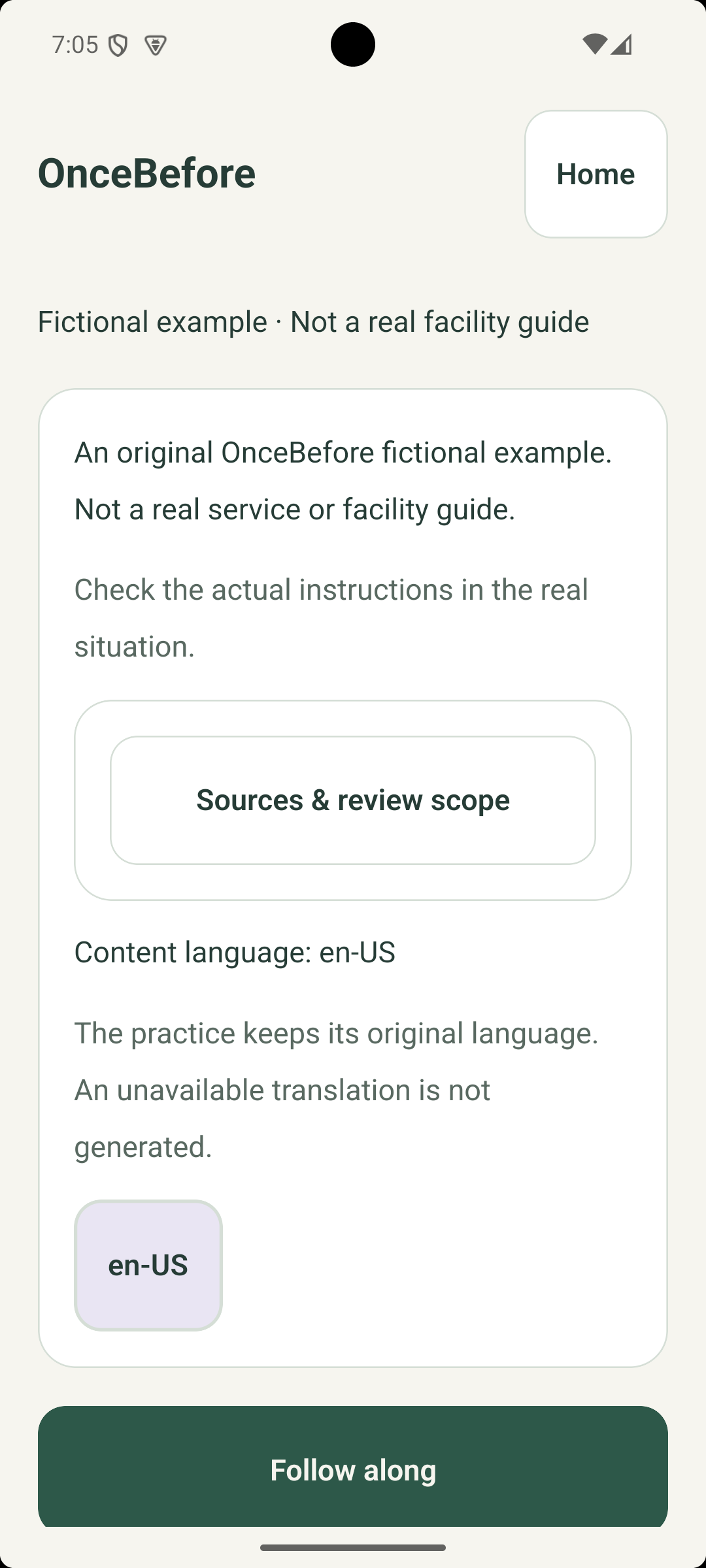This screenshot has width=706, height=1568.
Task: Tap the 'Check the actual instructions' note
Action: [x=331, y=617]
